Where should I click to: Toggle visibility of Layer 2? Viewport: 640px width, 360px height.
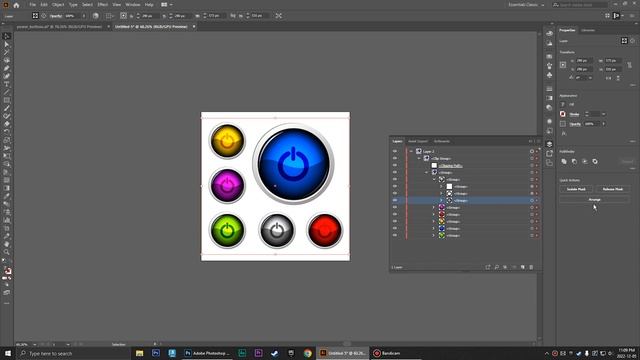tap(395, 151)
